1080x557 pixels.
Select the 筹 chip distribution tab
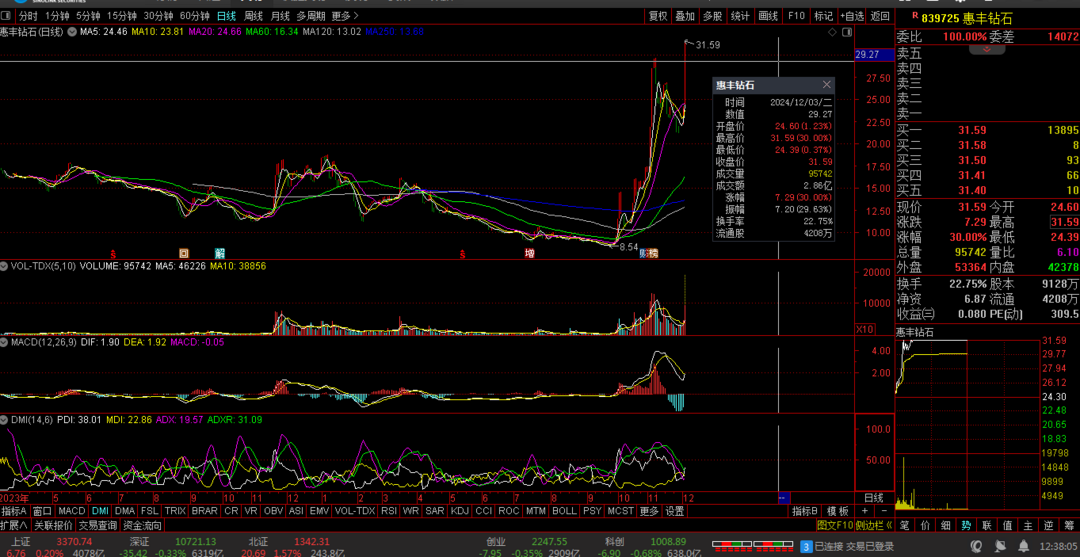pyautogui.click(x=1069, y=525)
